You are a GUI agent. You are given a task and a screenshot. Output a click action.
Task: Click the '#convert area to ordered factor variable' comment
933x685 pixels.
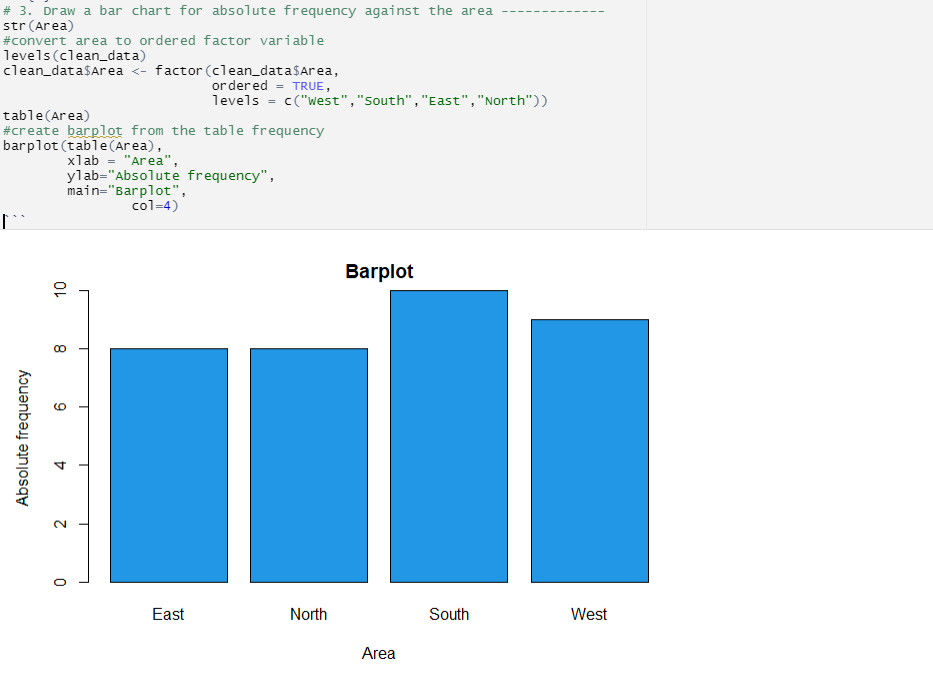coord(164,41)
